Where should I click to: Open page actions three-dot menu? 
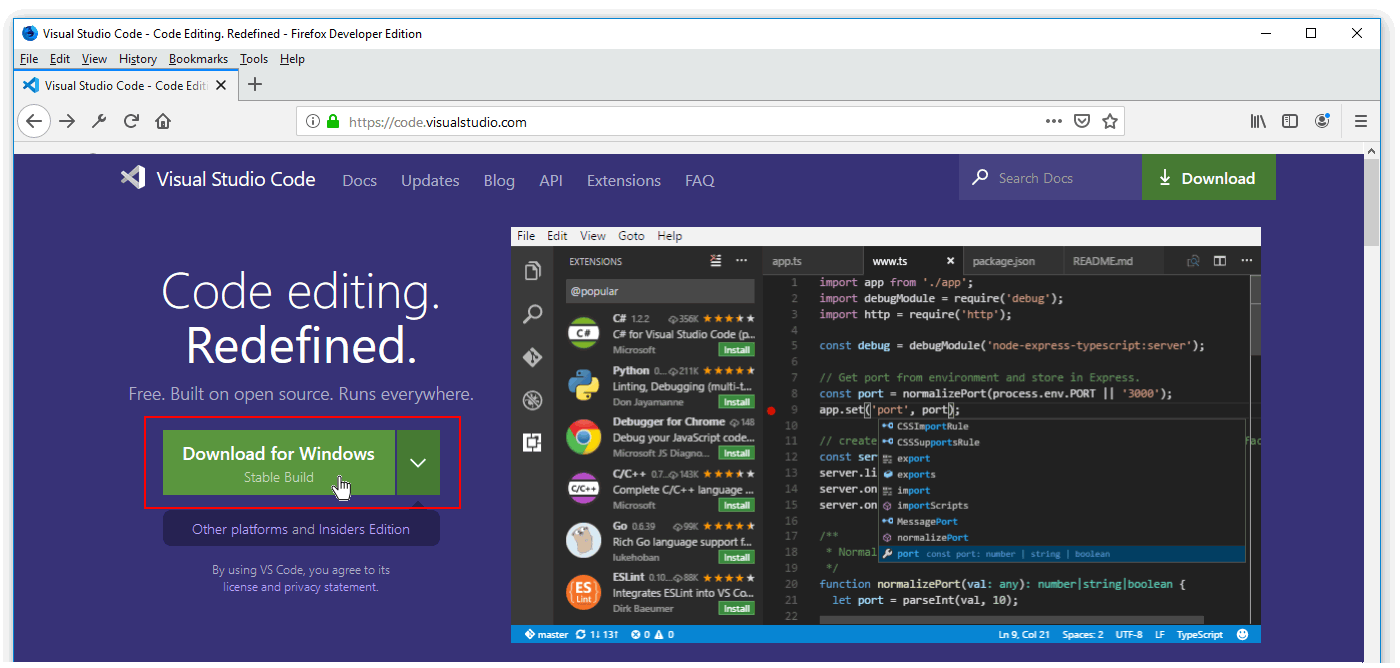(x=1054, y=122)
